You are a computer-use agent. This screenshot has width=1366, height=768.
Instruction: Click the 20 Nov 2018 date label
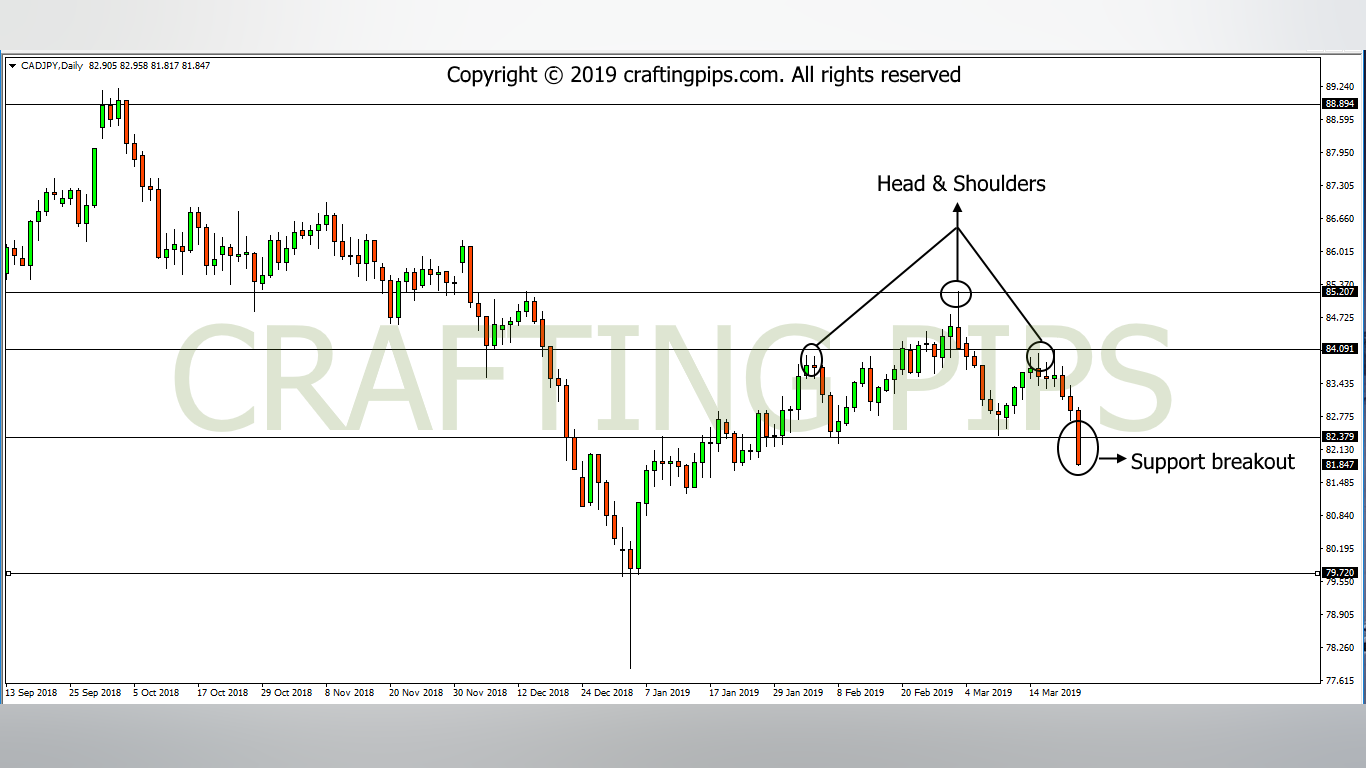(x=416, y=692)
